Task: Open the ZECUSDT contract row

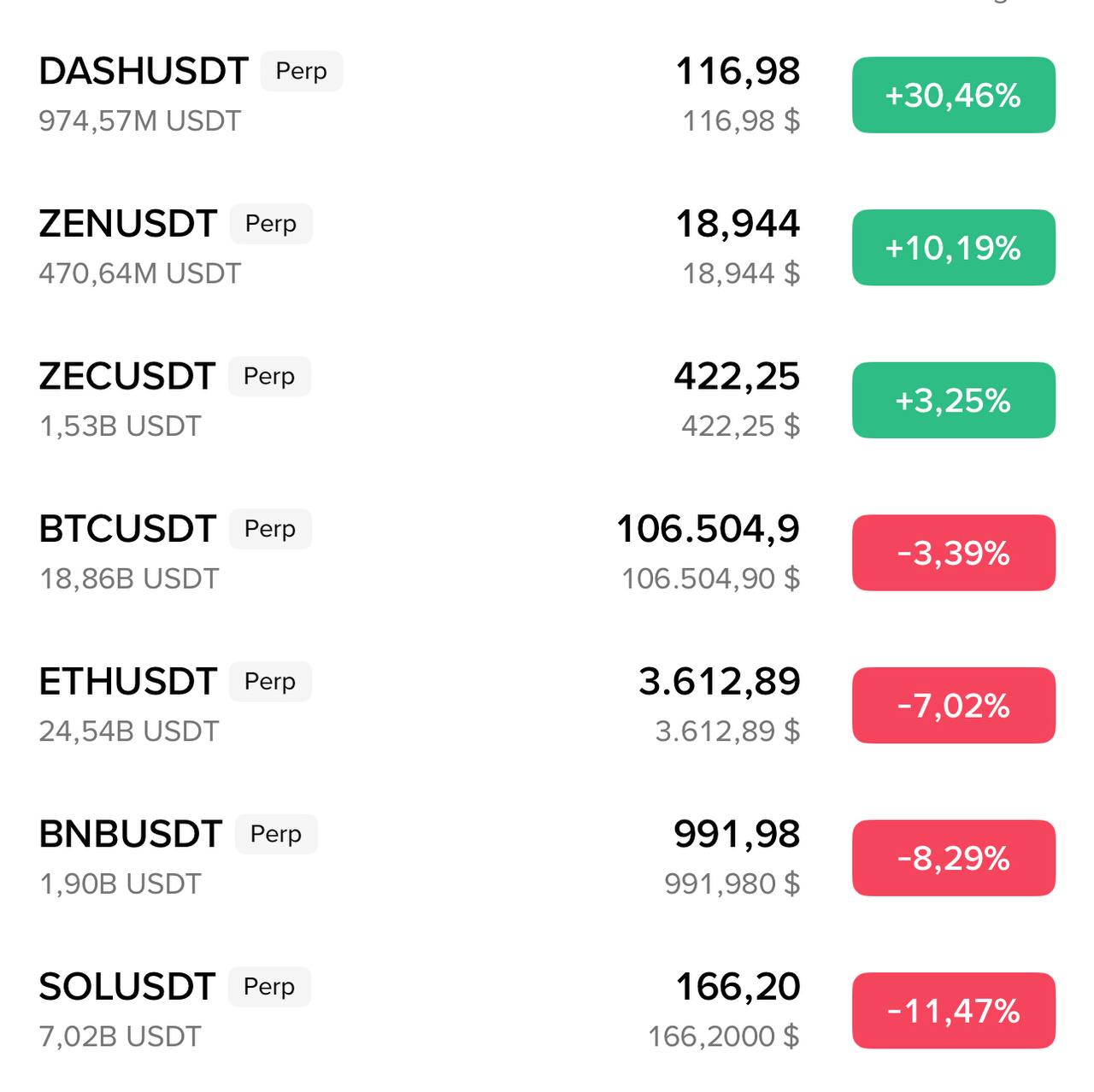Action: pos(127,377)
